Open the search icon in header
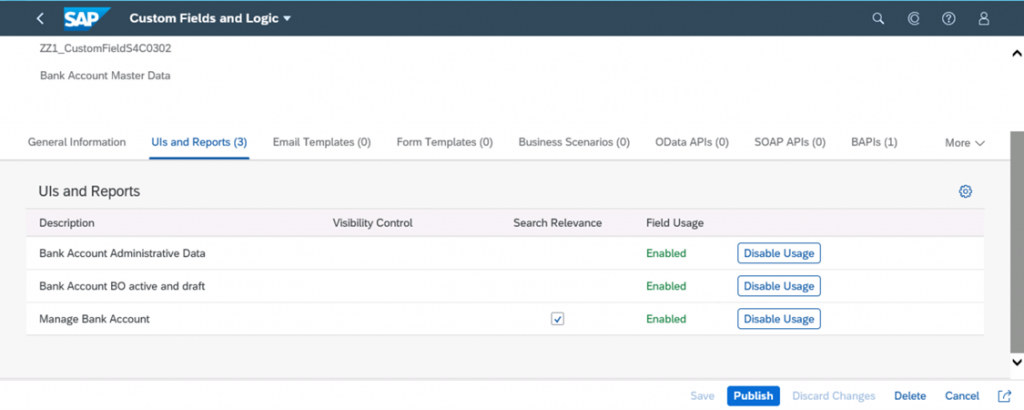This screenshot has height=410, width=1024. (878, 19)
